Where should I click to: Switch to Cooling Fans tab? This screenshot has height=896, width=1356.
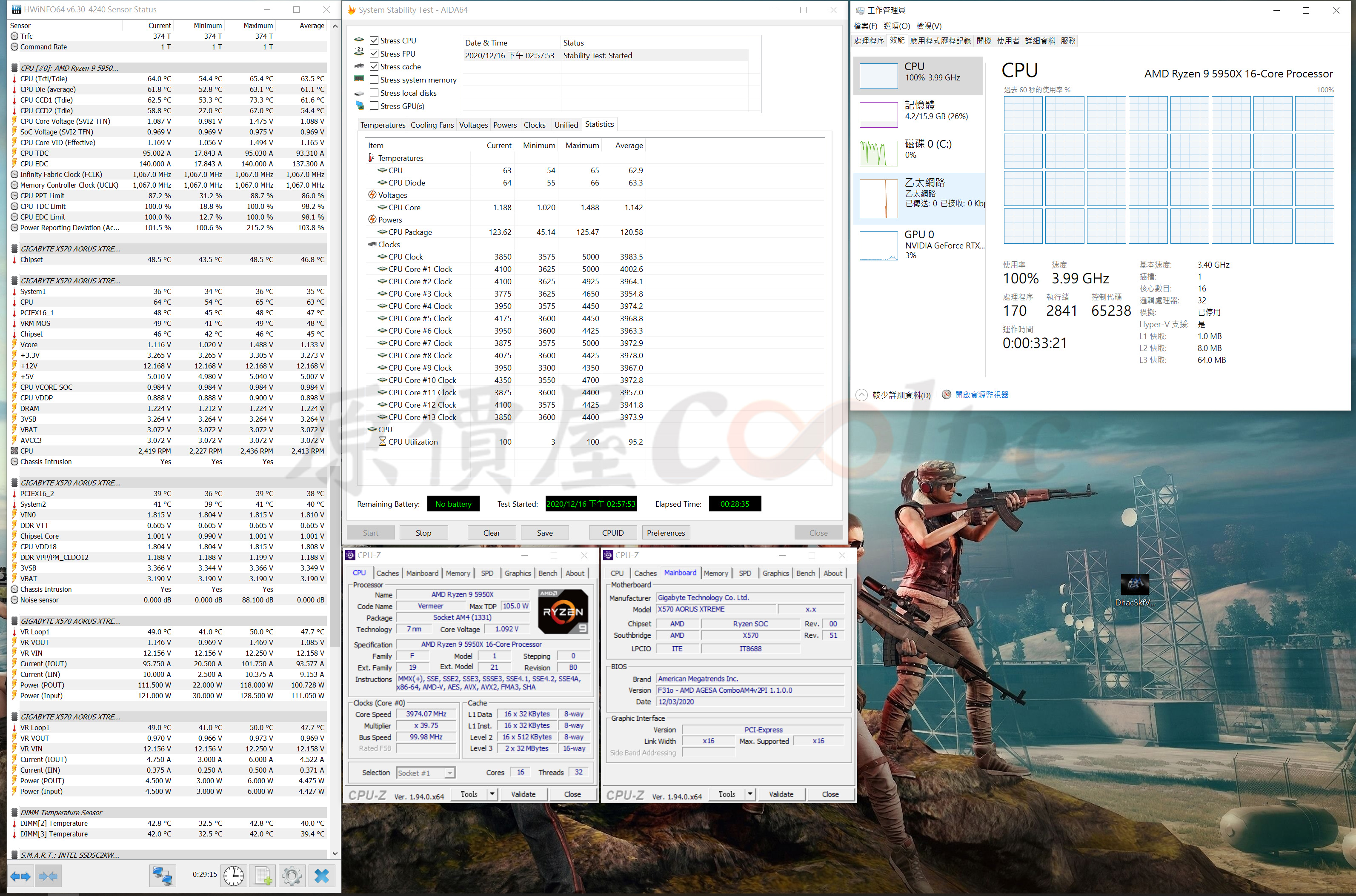coord(432,125)
